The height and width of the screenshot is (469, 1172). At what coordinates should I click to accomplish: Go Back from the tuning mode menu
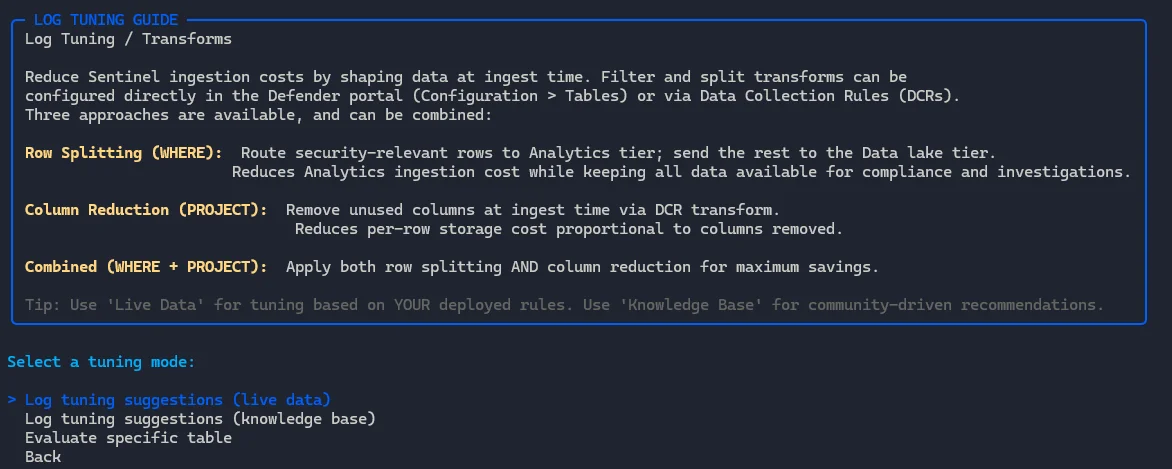(x=43, y=457)
